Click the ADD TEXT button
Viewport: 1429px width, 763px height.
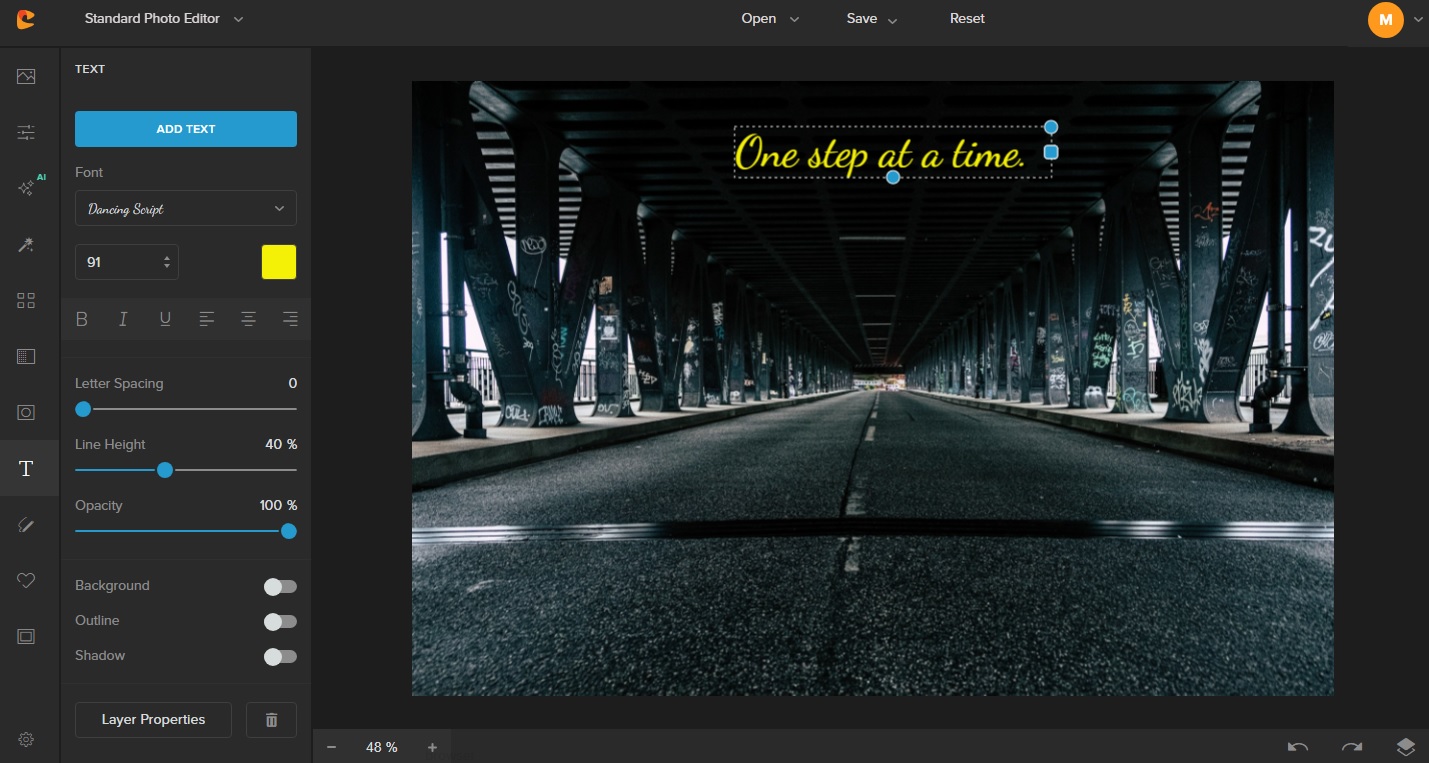pos(186,129)
